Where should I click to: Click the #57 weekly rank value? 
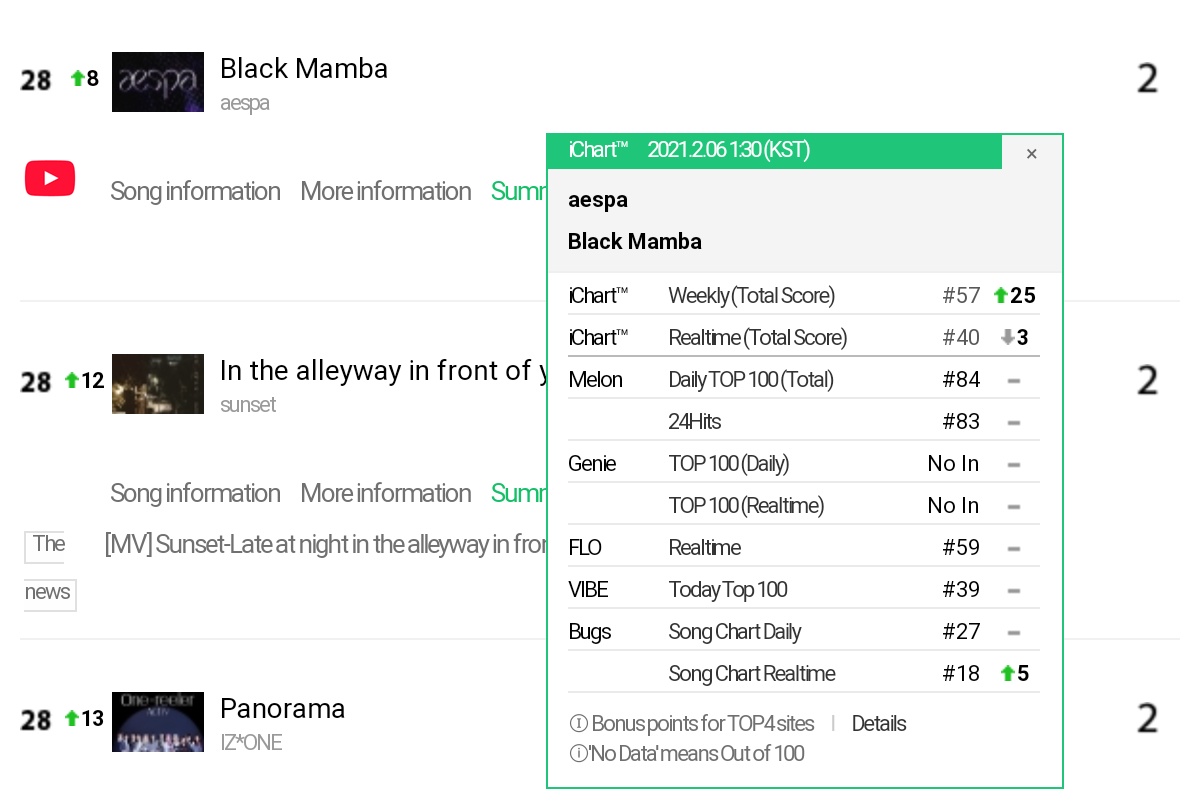[x=961, y=296]
